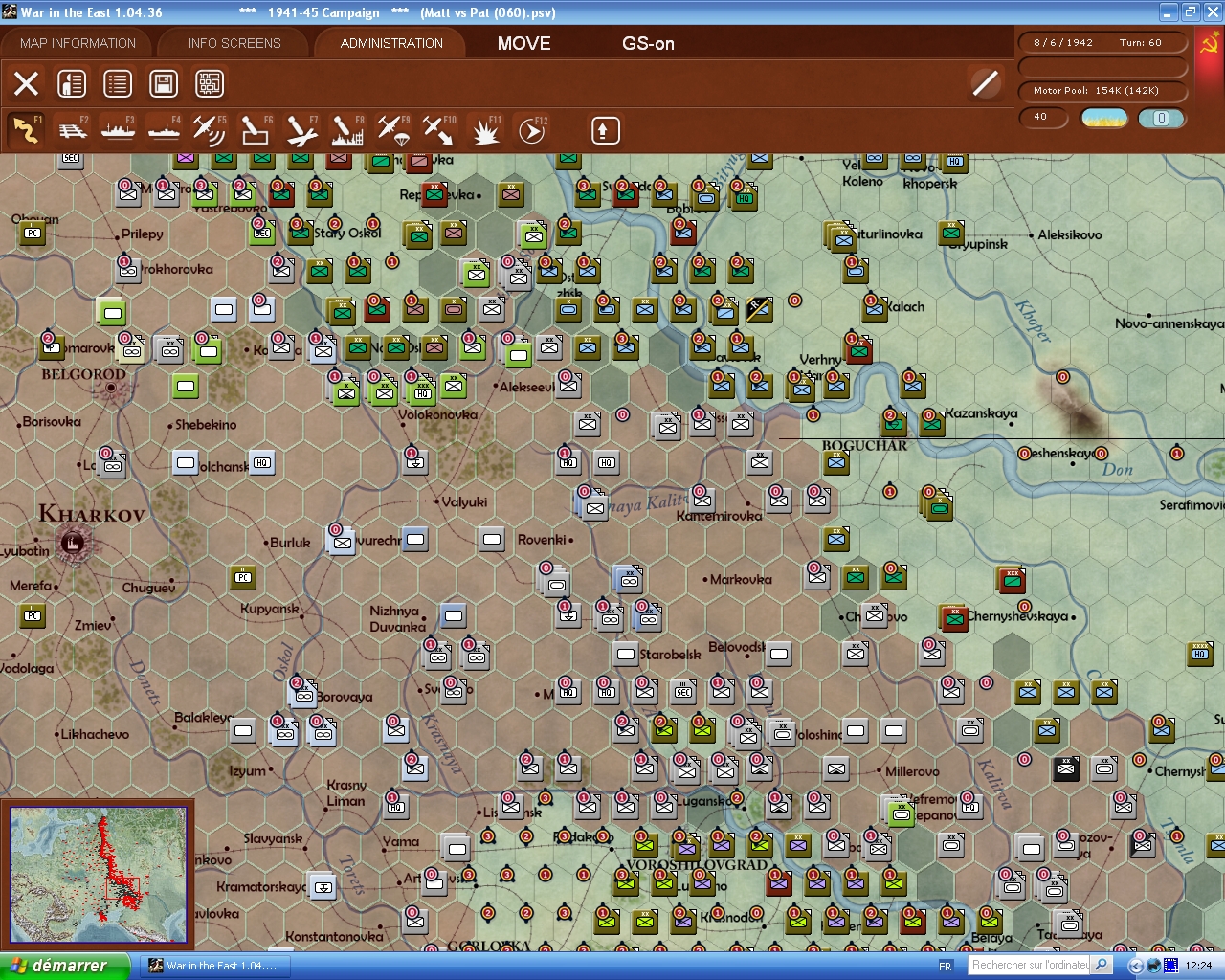
Task: Click the 8 / 6 / 1942 date text
Action: click(1062, 43)
